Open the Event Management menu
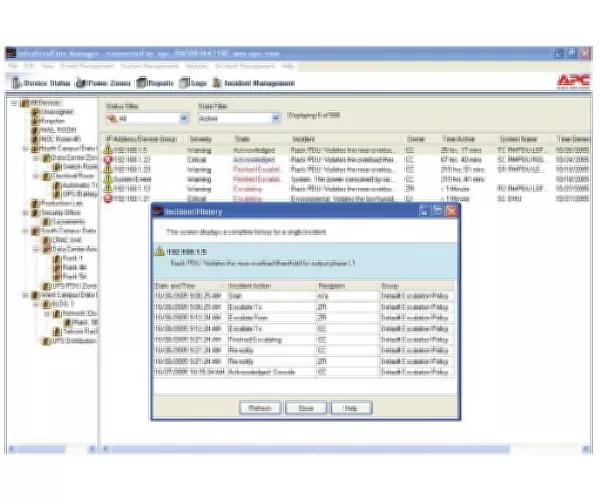This screenshot has width=600, height=500. coord(88,66)
